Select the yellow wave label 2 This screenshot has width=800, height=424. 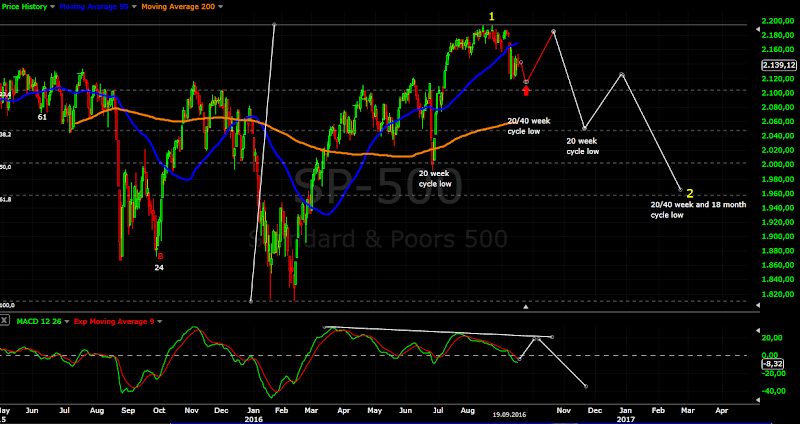(690, 193)
